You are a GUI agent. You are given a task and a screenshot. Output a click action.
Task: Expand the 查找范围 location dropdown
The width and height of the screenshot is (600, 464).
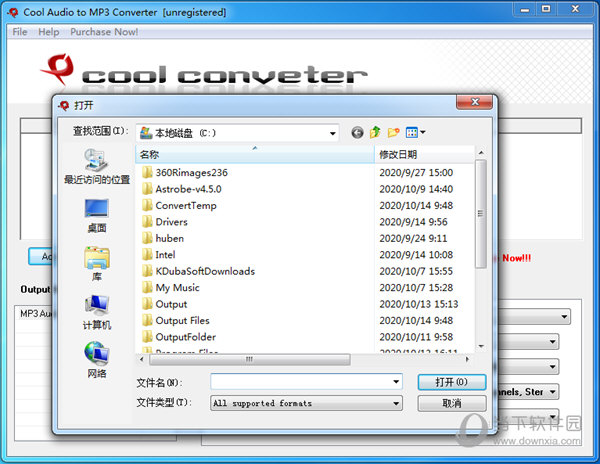point(333,133)
